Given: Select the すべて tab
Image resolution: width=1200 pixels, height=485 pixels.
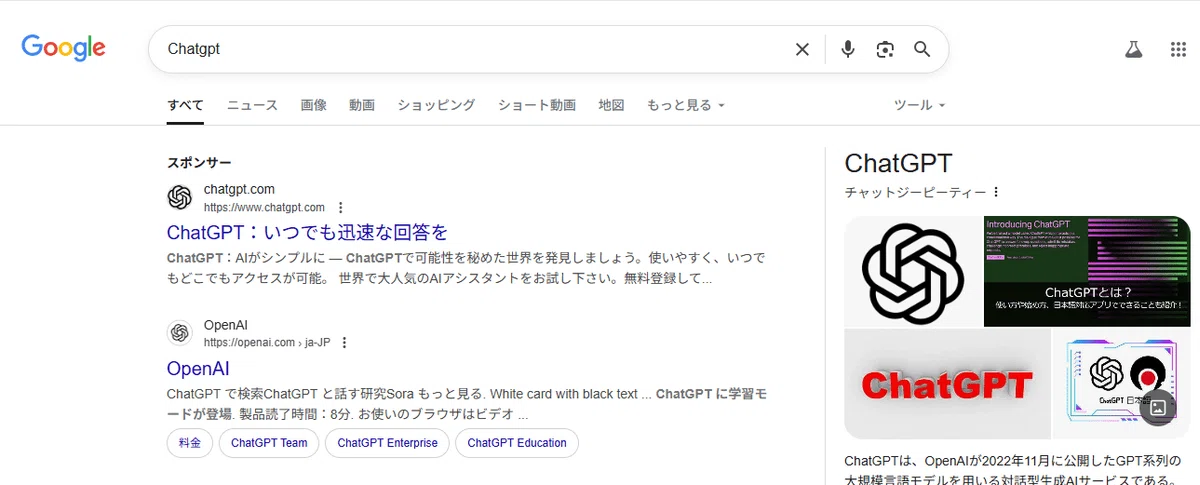Looking at the screenshot, I should (185, 105).
